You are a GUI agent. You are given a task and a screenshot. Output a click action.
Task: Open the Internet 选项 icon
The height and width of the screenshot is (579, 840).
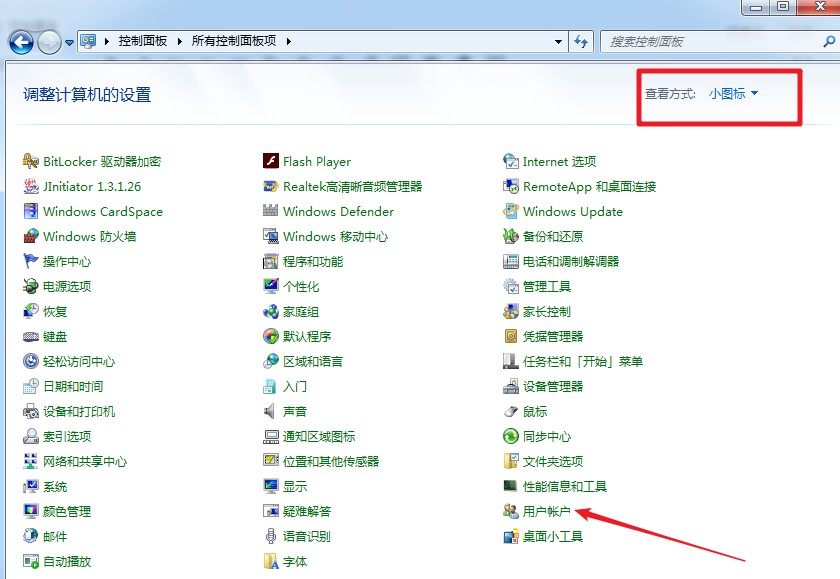[511, 161]
